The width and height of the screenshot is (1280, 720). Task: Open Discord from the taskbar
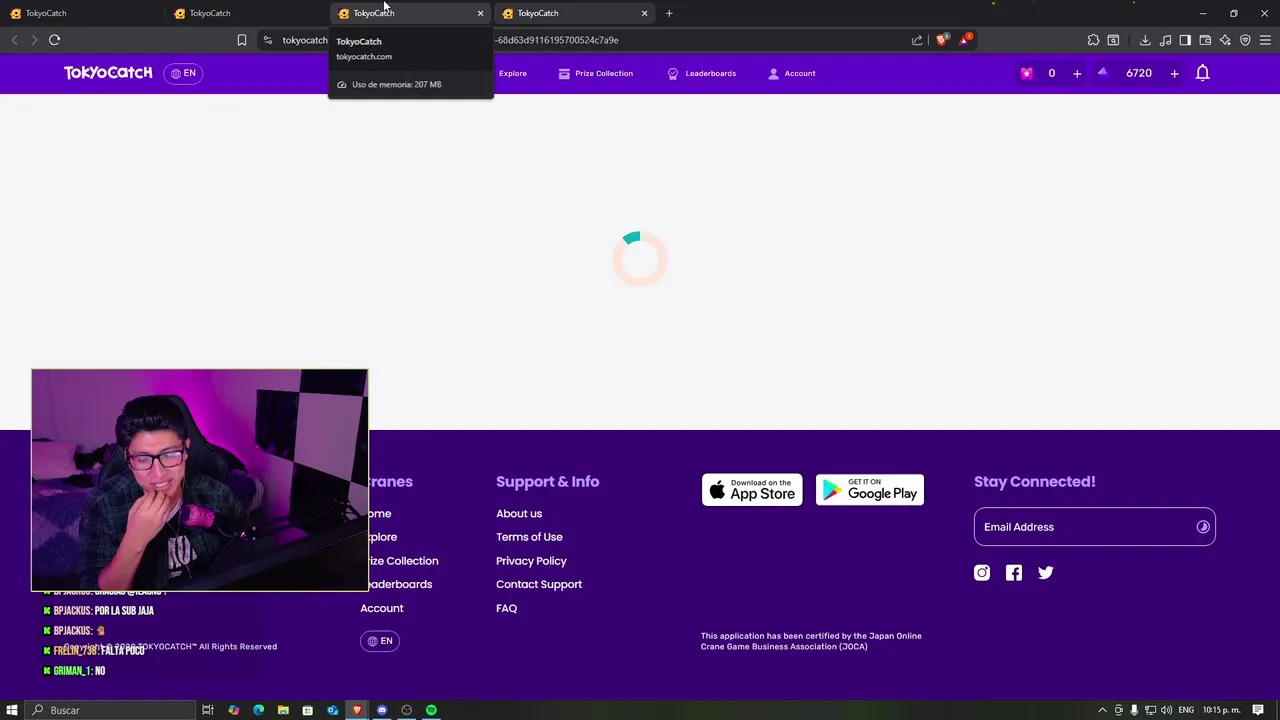(382, 710)
